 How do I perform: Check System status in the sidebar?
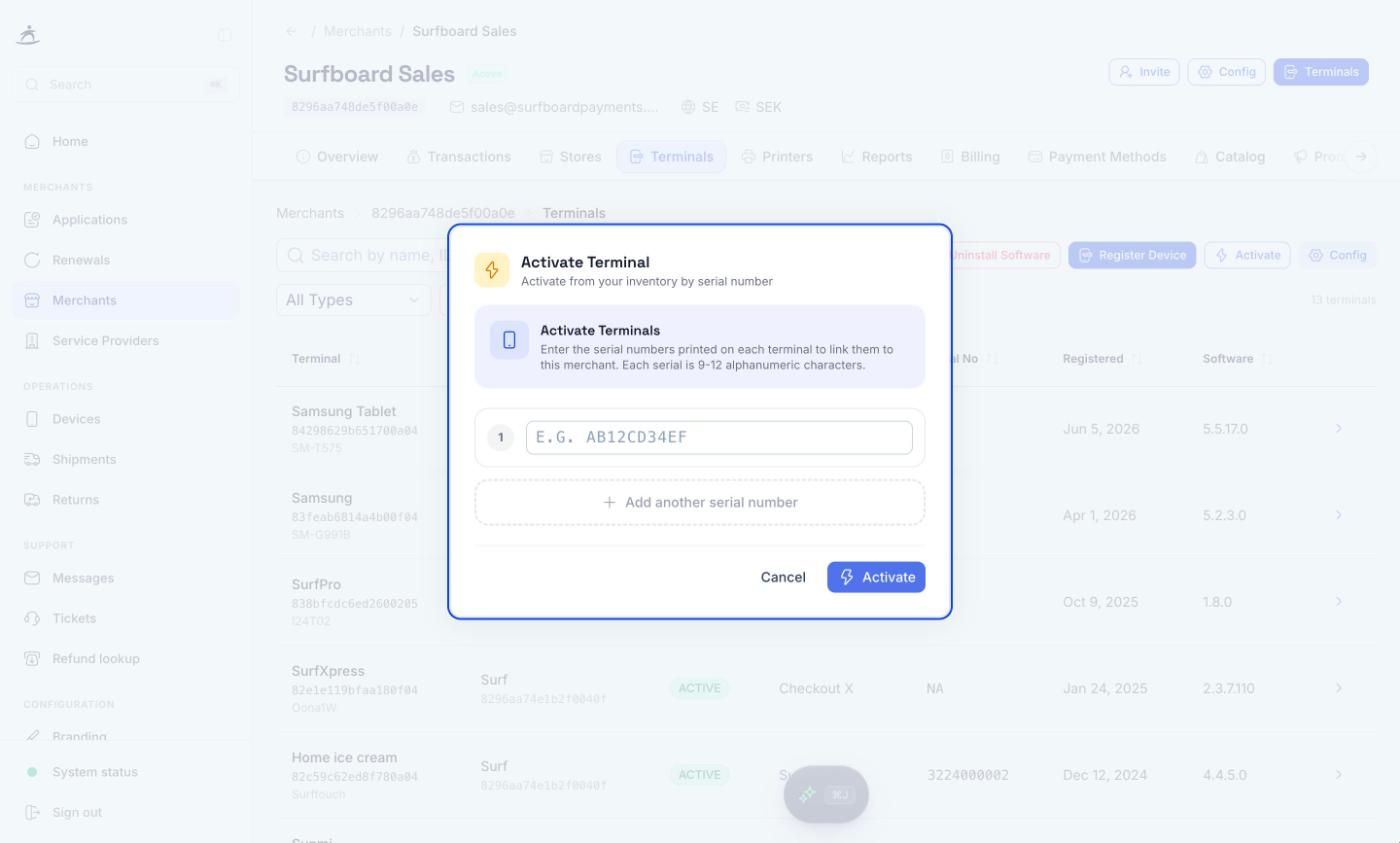(126, 772)
